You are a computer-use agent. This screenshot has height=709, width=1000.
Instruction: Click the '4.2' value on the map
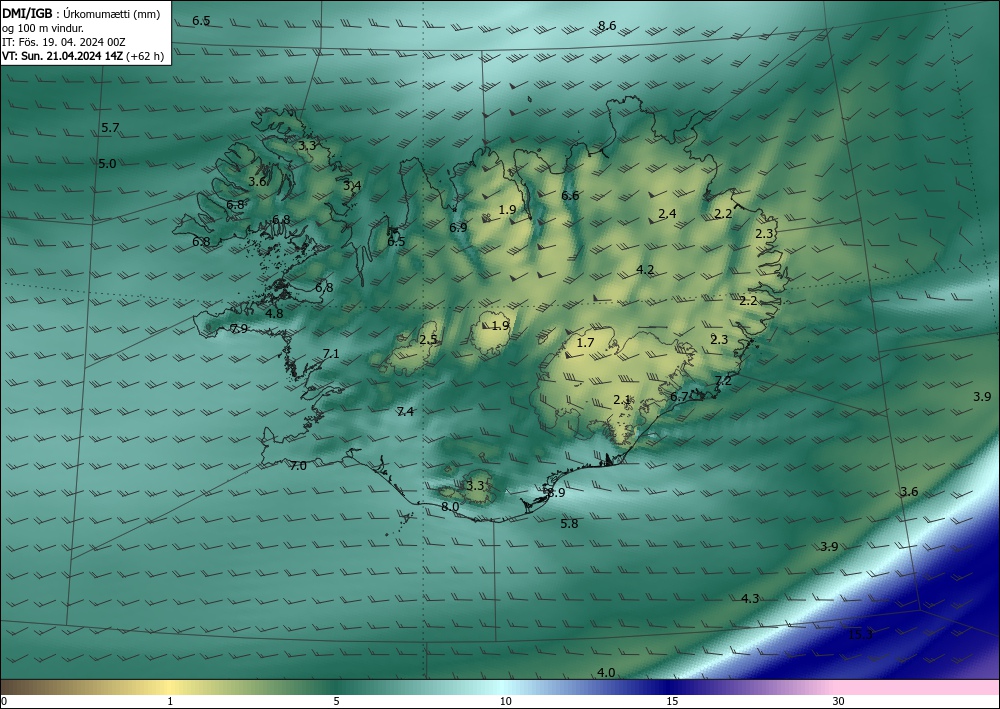tap(645, 270)
